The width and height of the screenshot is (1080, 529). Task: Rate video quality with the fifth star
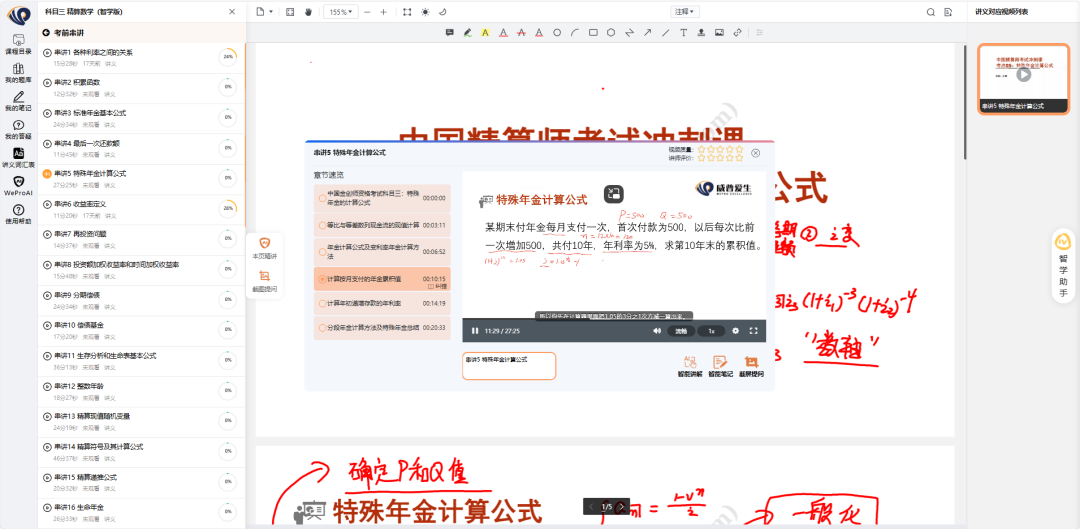coord(740,149)
